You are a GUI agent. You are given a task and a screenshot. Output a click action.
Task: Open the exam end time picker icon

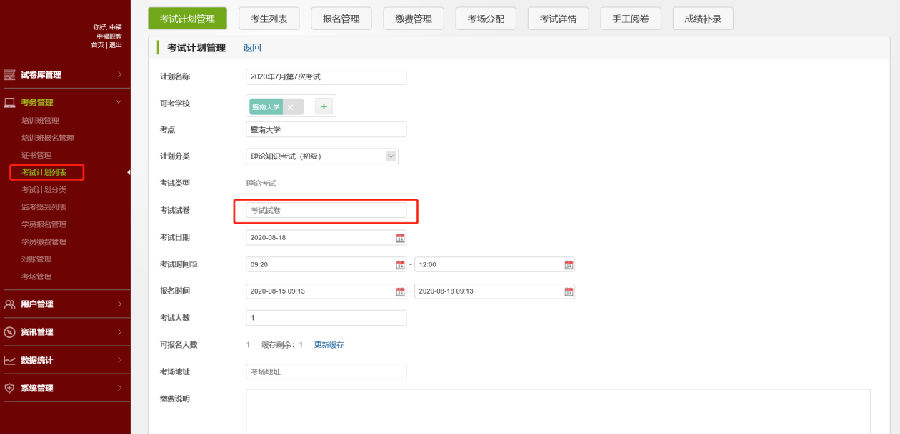coord(568,265)
